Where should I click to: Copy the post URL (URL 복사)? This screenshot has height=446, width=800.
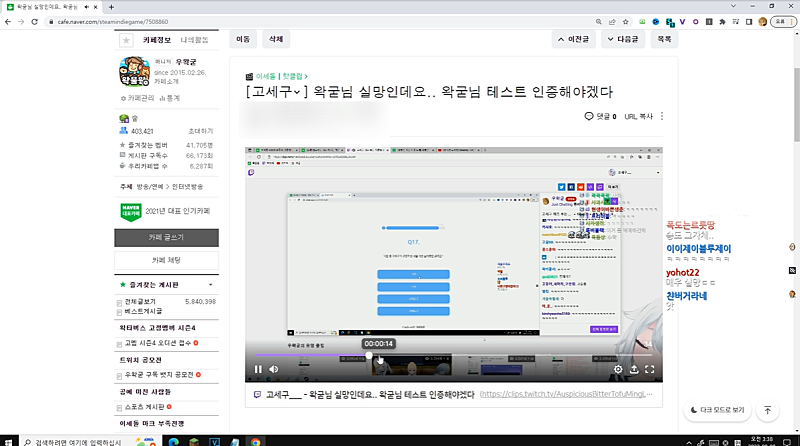coord(638,117)
